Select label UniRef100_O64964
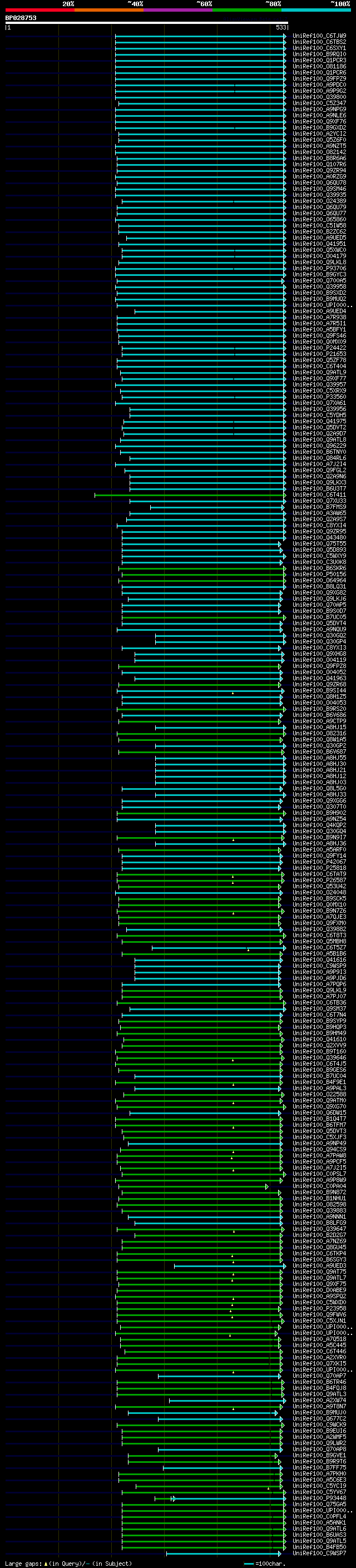This screenshot has width=356, height=1568. (319, 580)
